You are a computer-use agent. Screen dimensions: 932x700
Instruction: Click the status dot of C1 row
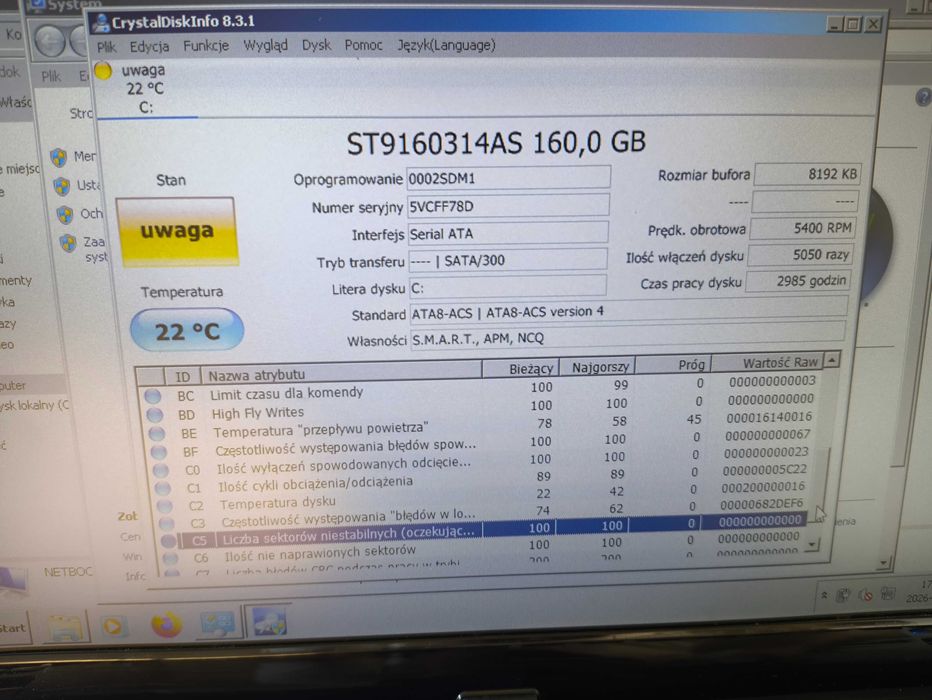click(163, 488)
